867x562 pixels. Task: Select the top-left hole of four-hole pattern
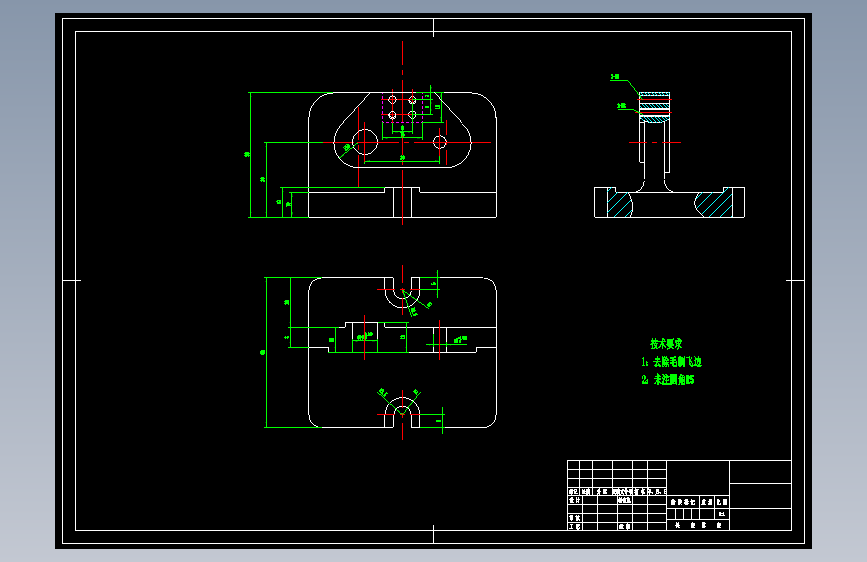392,100
